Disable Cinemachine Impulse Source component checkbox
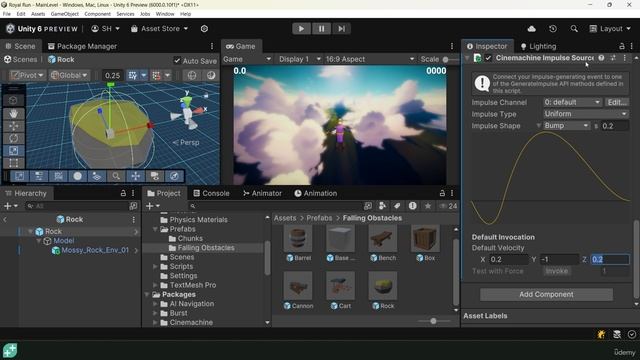This screenshot has width=640, height=360. (488, 58)
